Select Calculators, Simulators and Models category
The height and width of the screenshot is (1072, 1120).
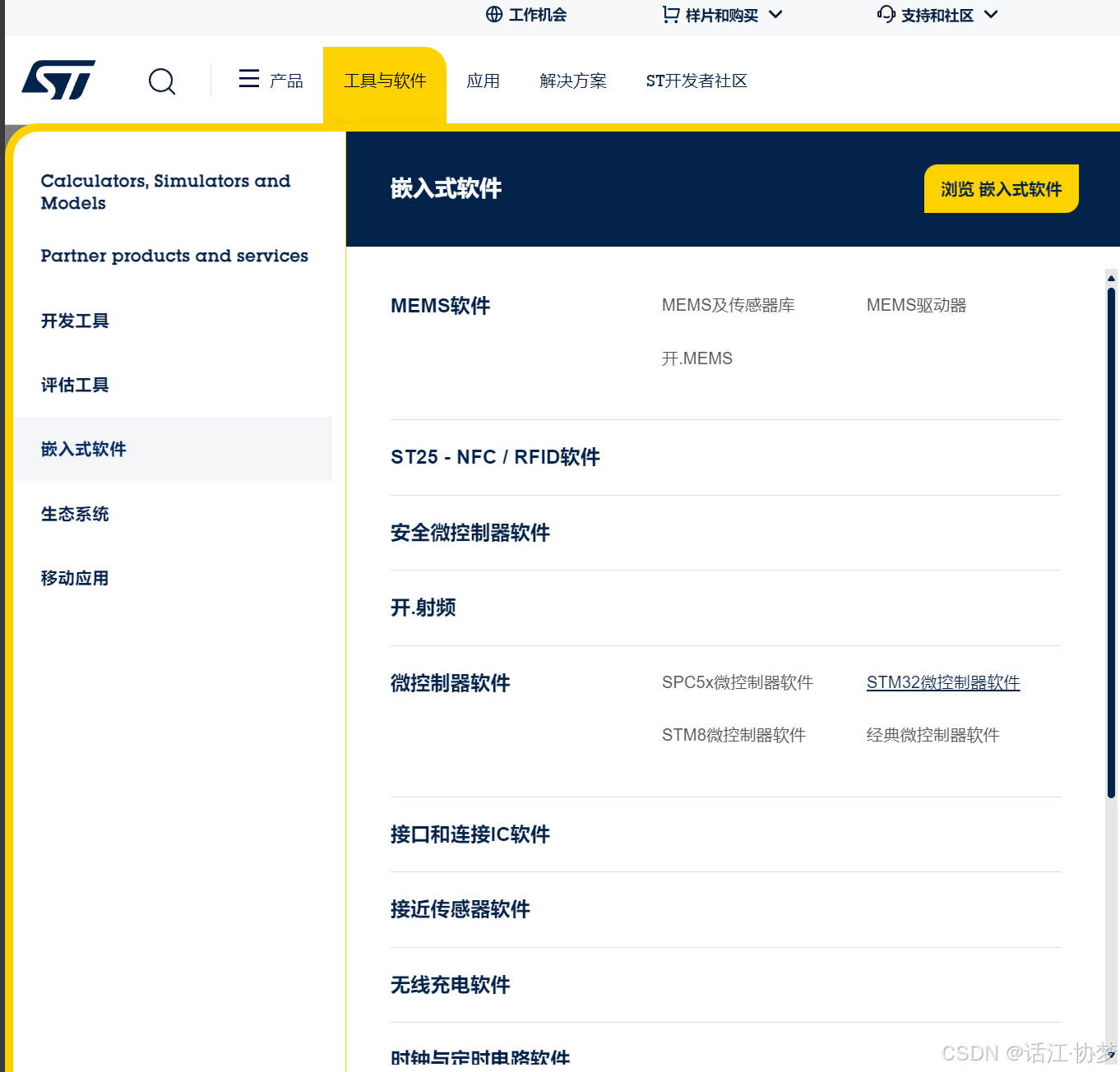coord(165,192)
